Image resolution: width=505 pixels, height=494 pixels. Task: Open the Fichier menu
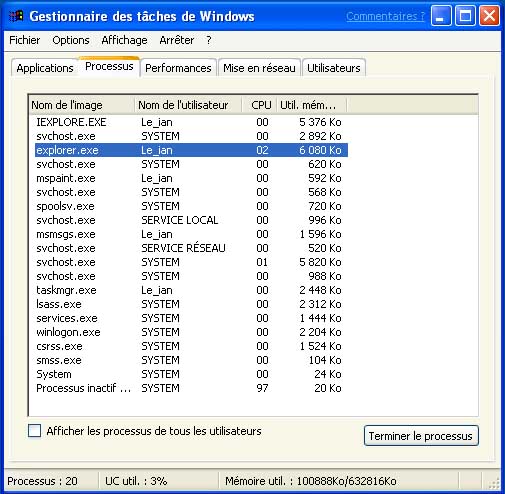coord(25,40)
